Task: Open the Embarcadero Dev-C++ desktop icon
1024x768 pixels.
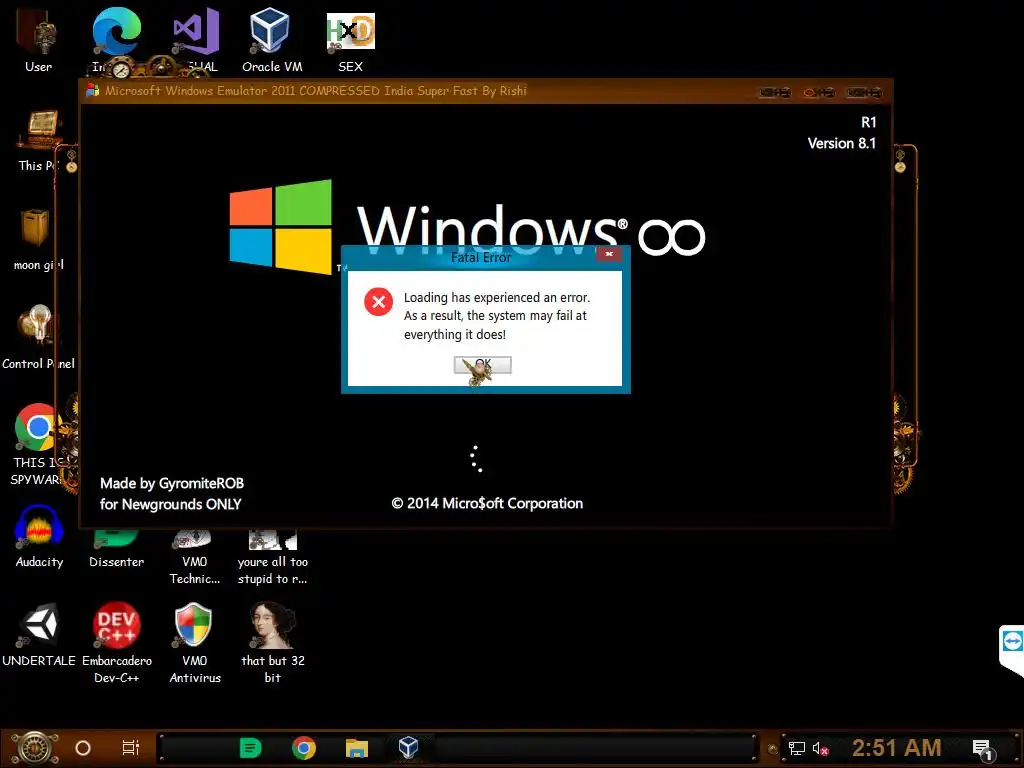Action: pos(116,643)
